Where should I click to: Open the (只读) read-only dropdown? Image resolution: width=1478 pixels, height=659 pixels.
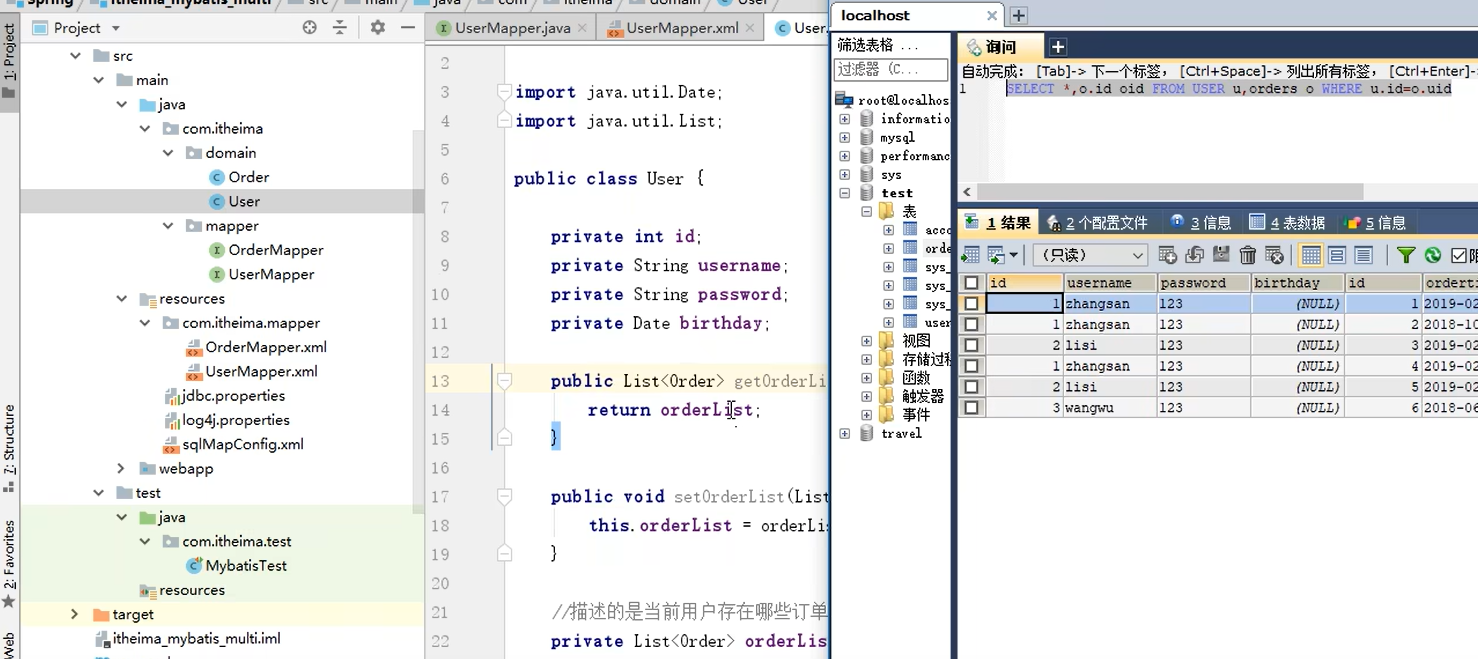(x=1090, y=255)
